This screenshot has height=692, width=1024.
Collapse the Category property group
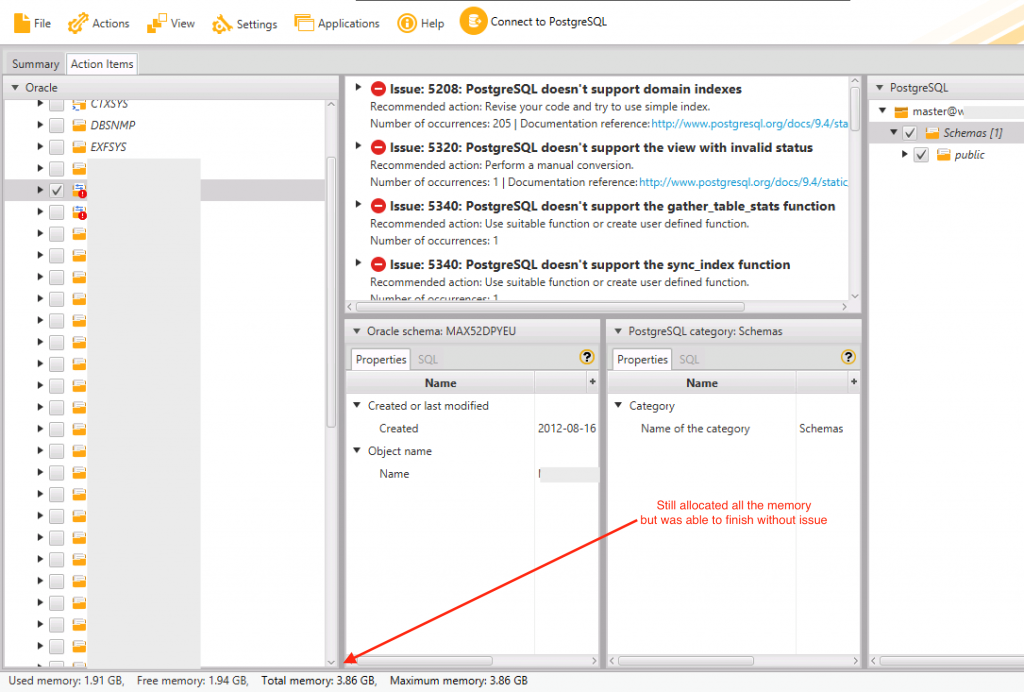click(x=618, y=405)
